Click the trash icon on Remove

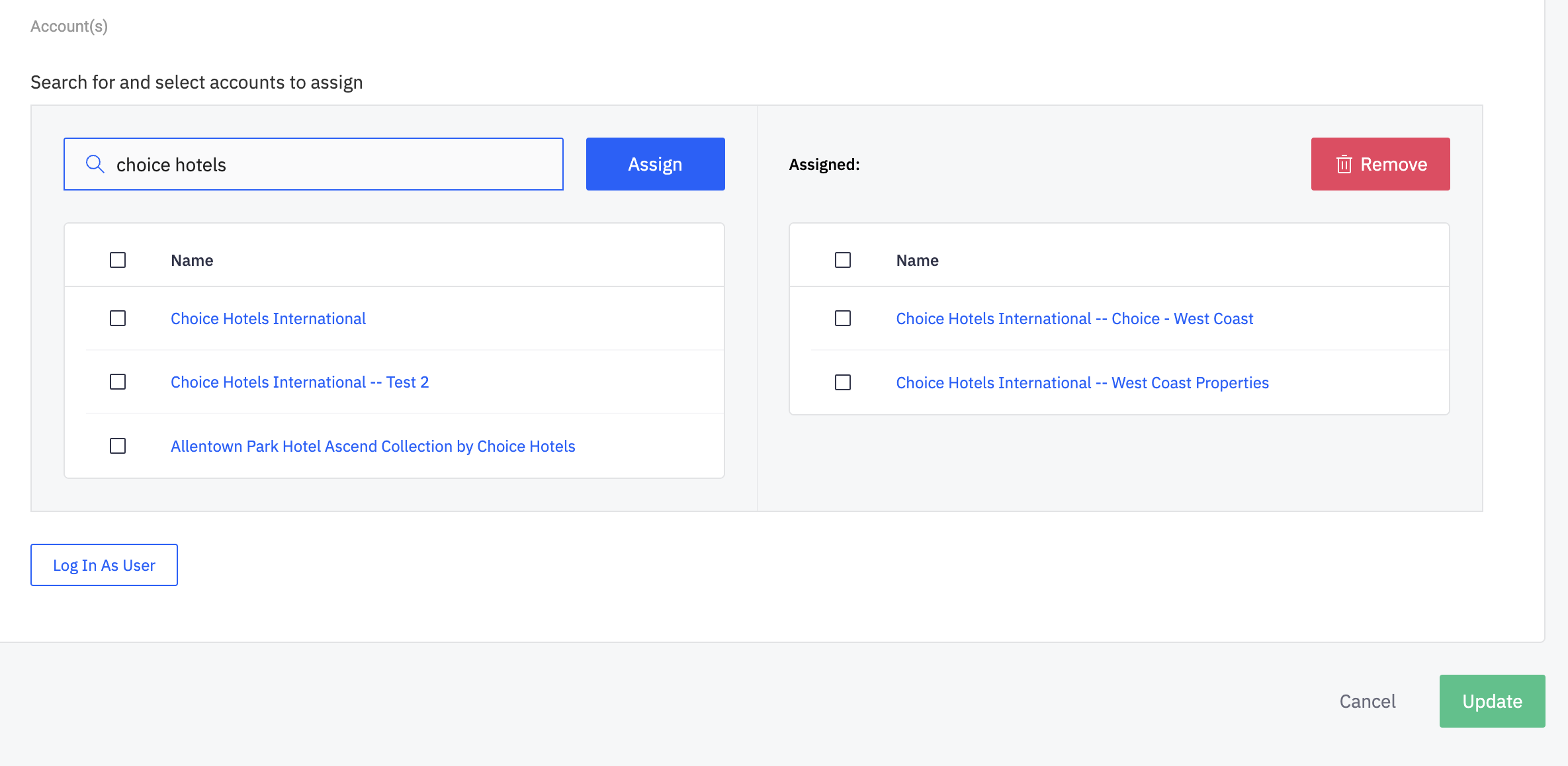[x=1344, y=164]
